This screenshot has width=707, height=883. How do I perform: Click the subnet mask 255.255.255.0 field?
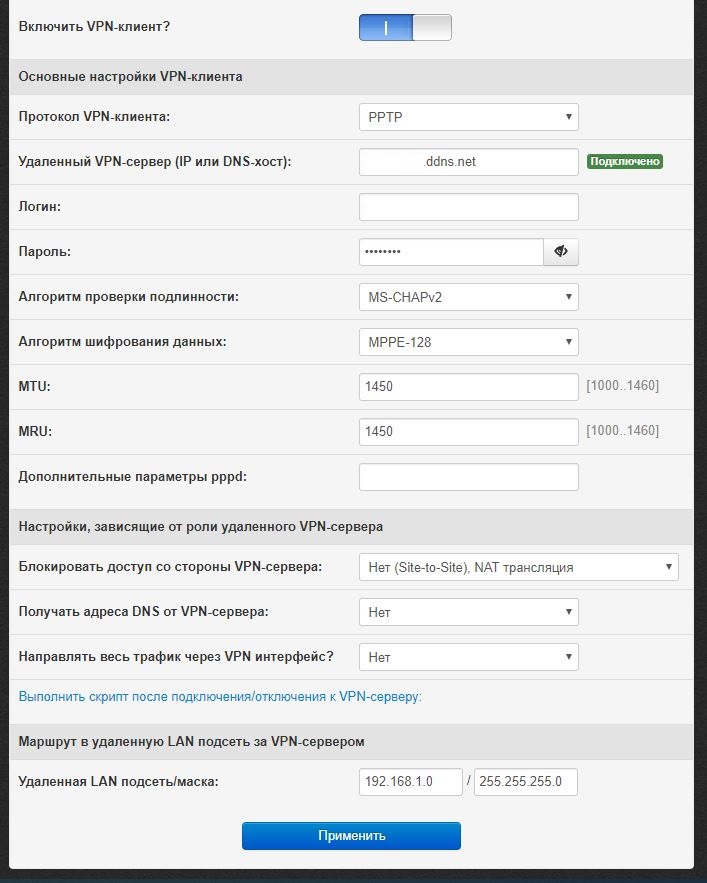526,782
